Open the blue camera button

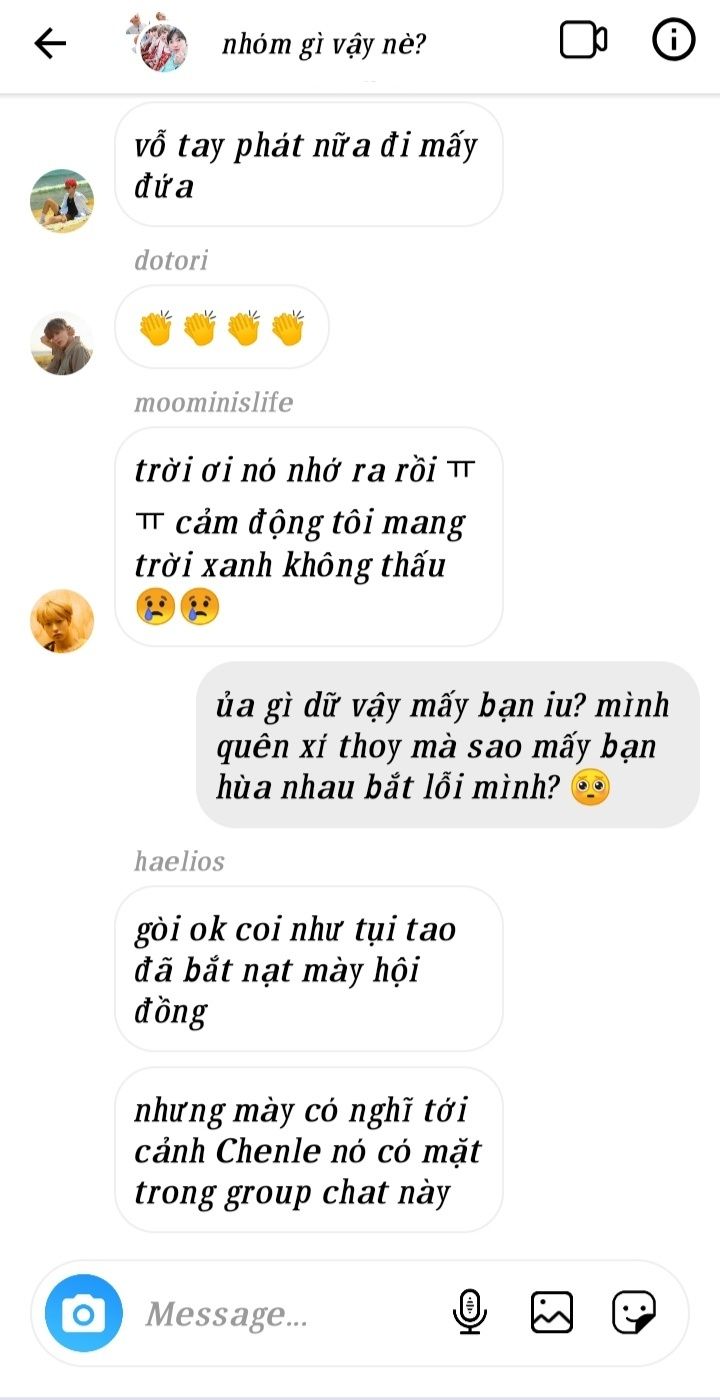coord(84,1313)
